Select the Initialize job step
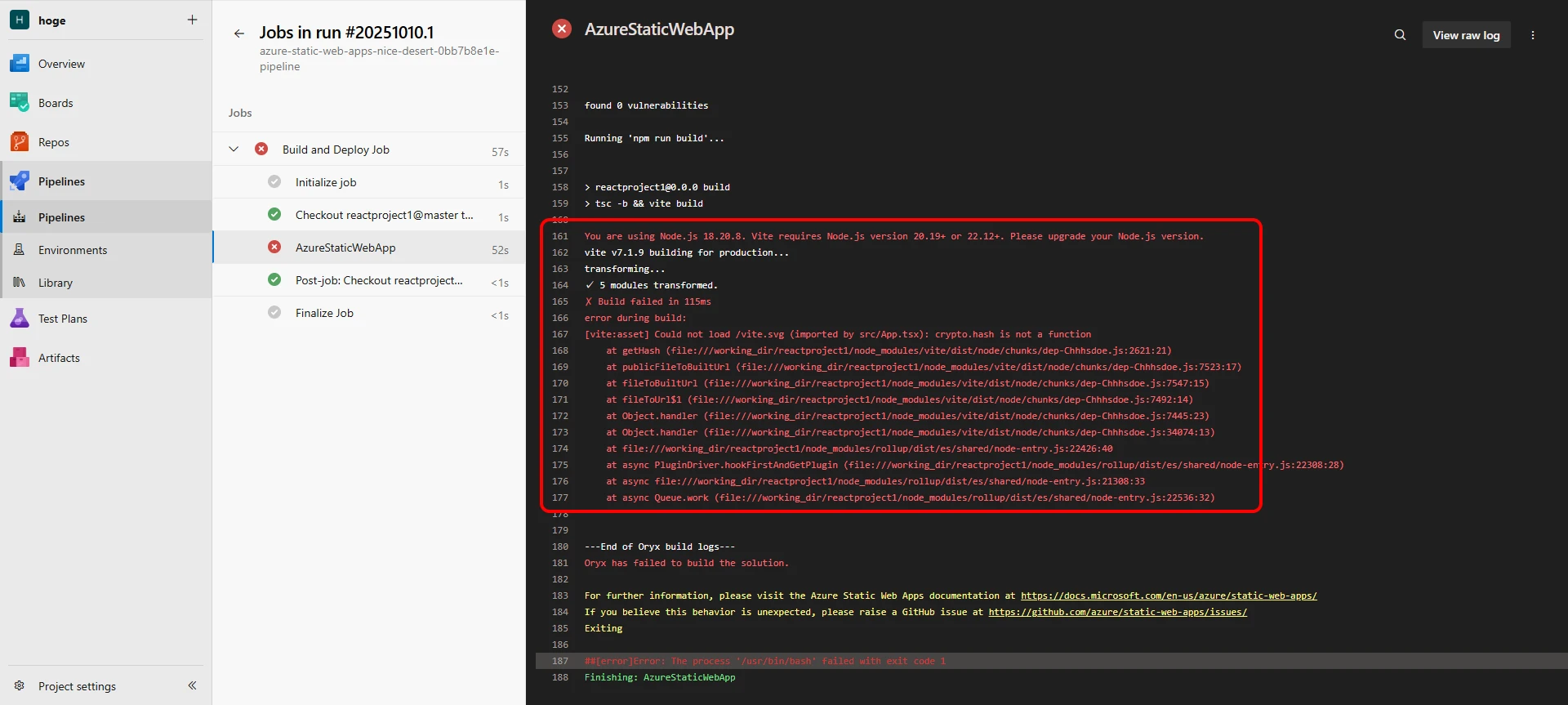 [x=326, y=182]
